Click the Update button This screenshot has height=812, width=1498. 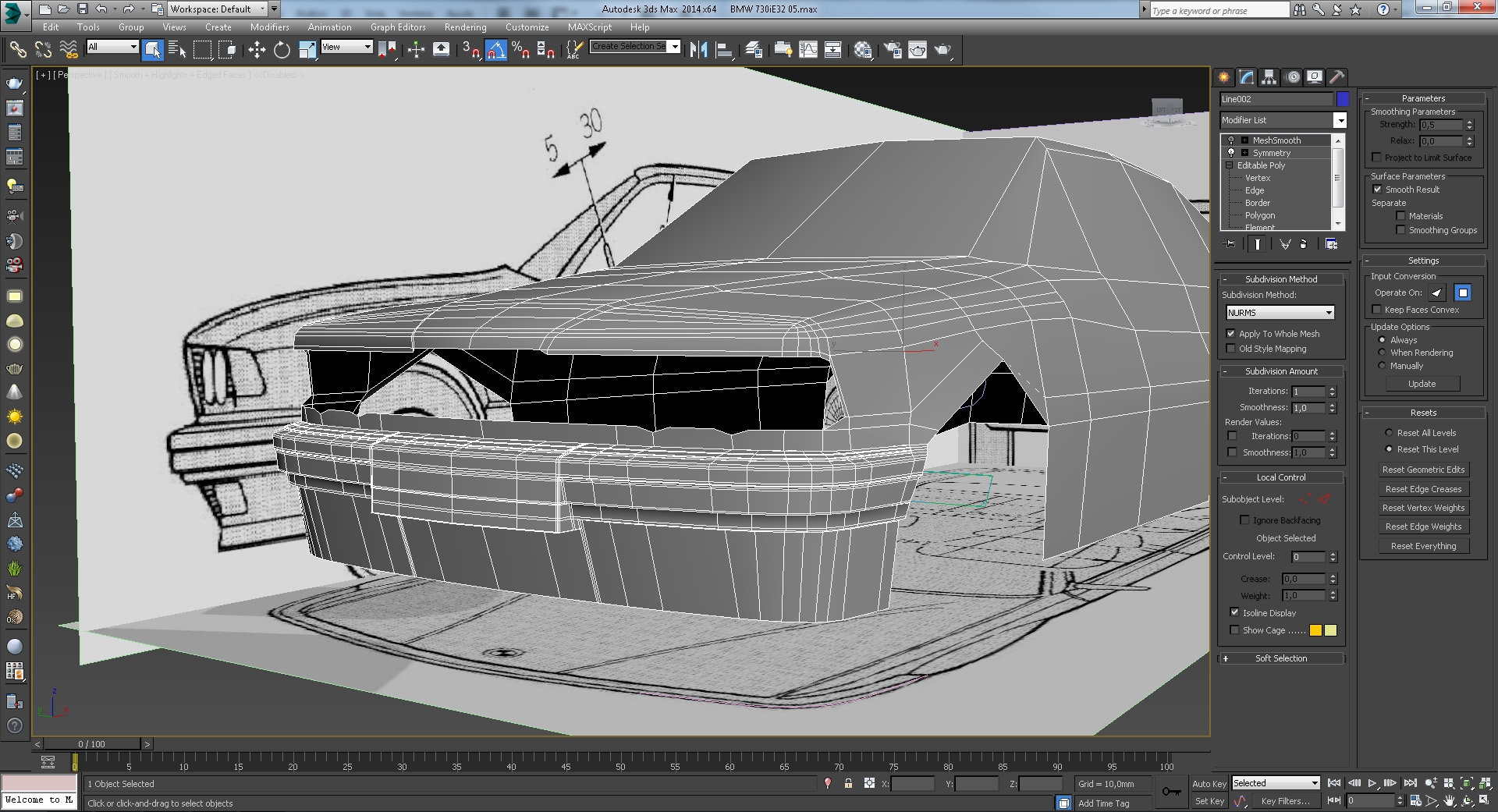pos(1422,384)
